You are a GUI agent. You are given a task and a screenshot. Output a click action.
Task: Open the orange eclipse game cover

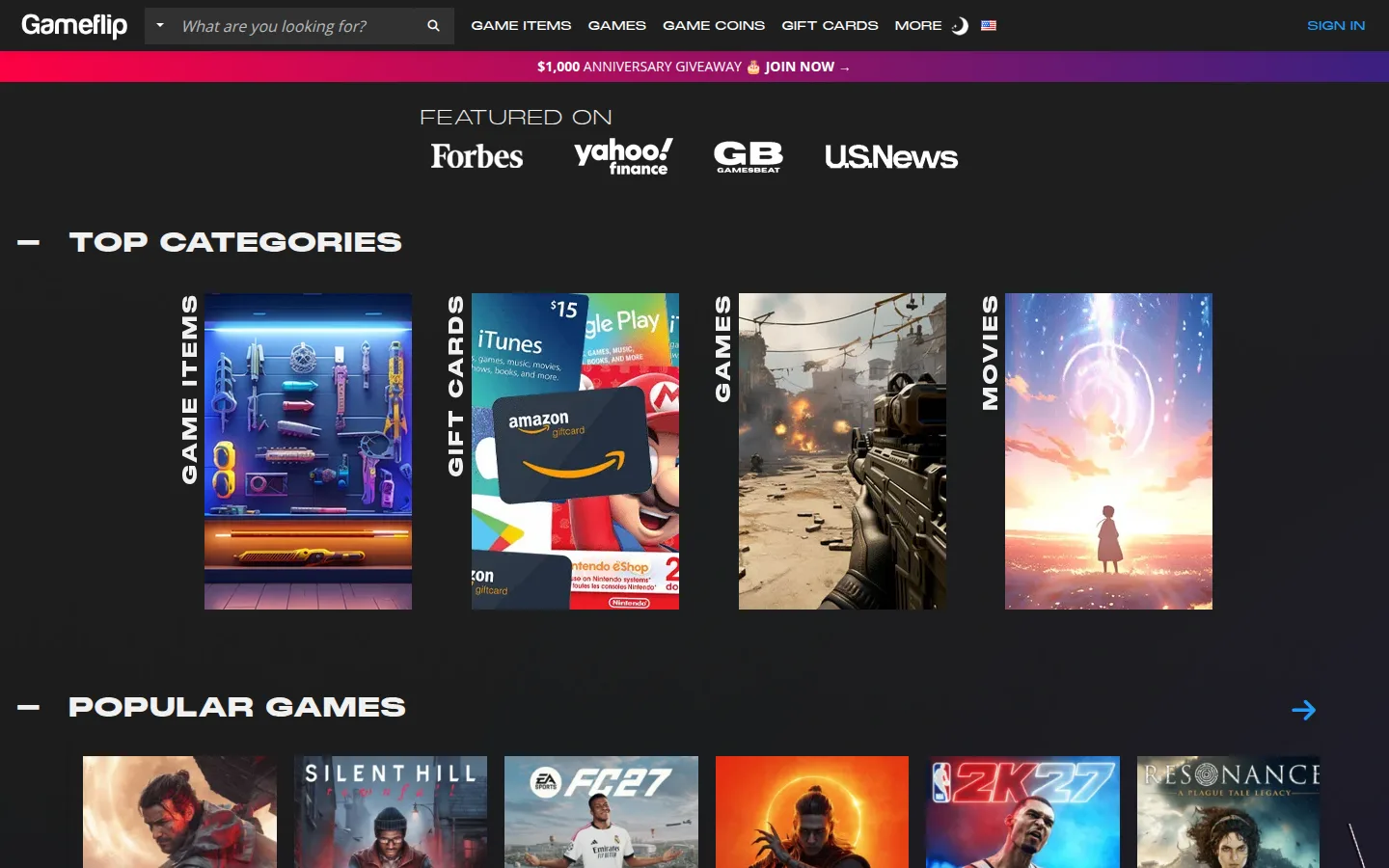point(812,812)
